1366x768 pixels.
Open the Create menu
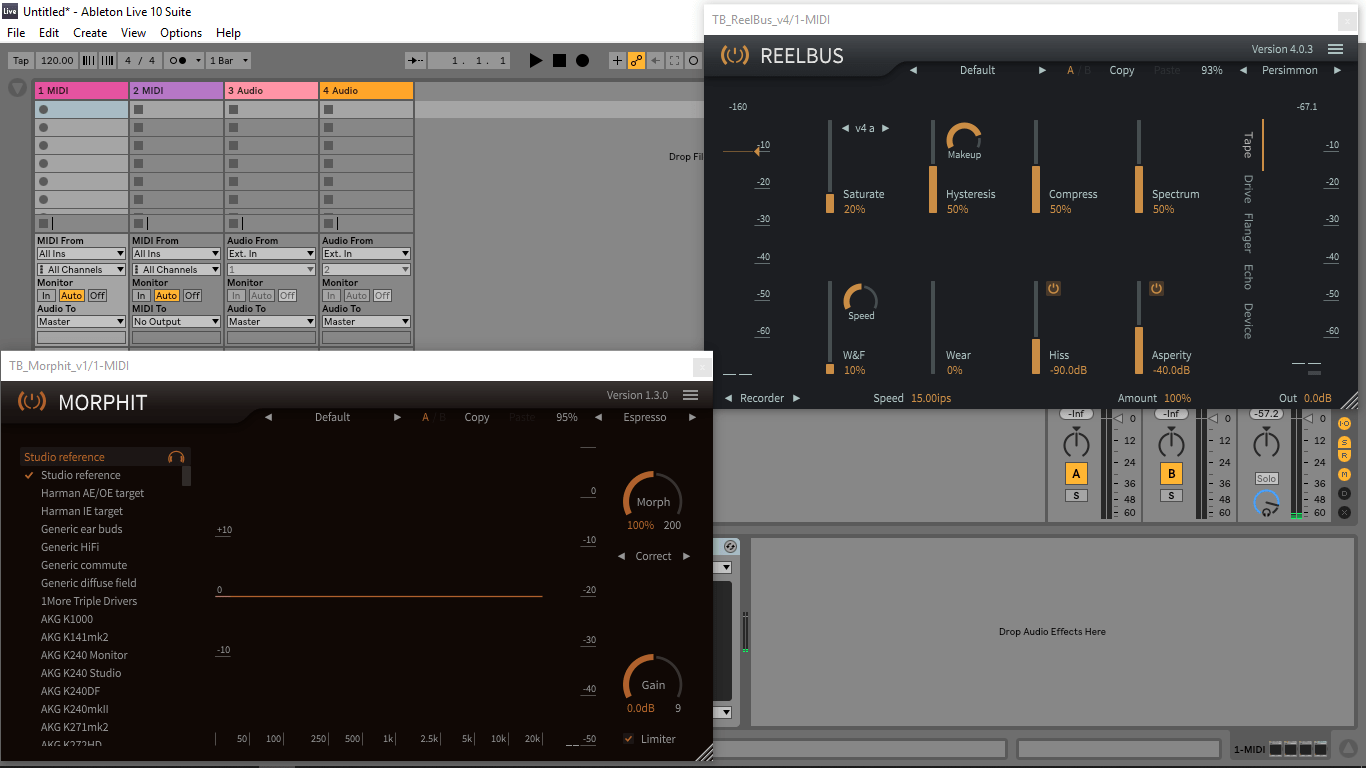(x=90, y=33)
